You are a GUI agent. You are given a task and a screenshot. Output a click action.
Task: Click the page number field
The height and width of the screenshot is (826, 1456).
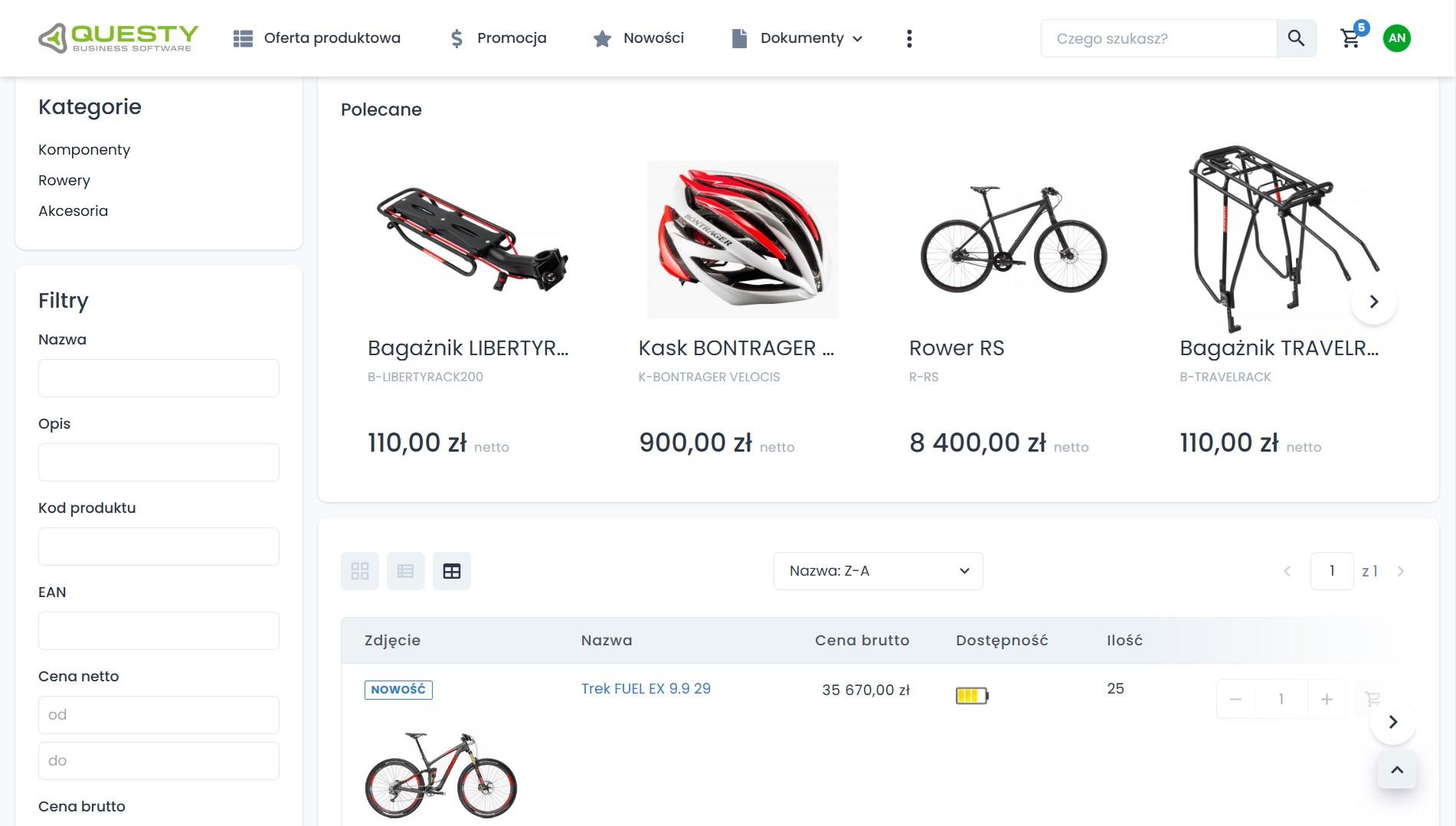(1332, 571)
